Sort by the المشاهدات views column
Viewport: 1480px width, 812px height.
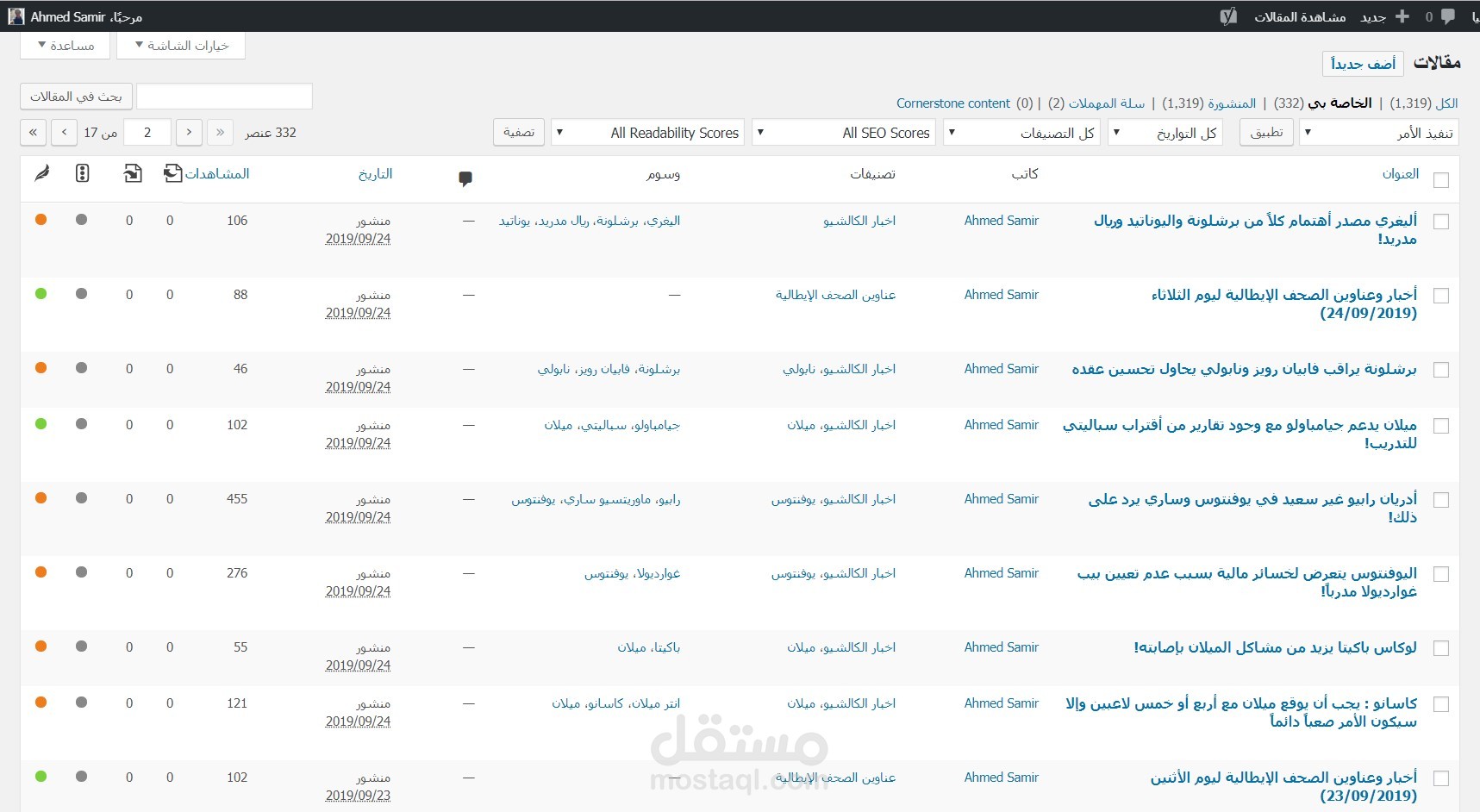pos(217,173)
